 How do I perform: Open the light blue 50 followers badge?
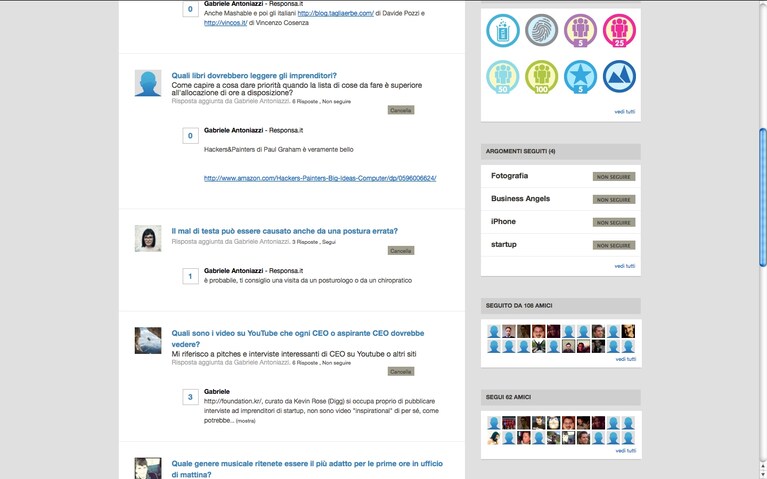click(502, 77)
